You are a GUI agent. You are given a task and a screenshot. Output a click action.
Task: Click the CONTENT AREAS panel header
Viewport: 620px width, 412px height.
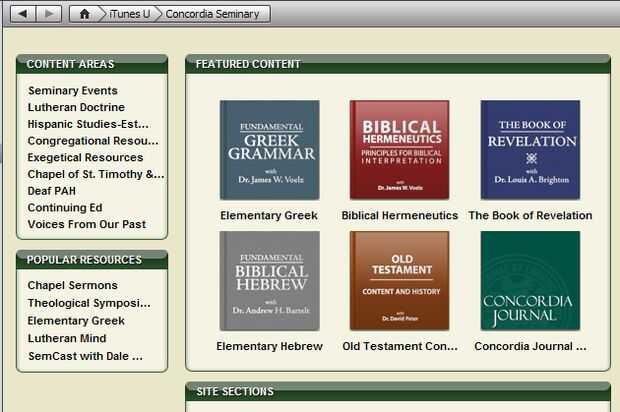tap(92, 64)
